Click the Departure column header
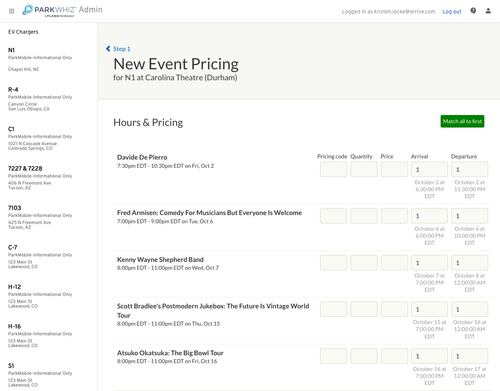Image resolution: width=500 pixels, height=391 pixels. (x=464, y=156)
